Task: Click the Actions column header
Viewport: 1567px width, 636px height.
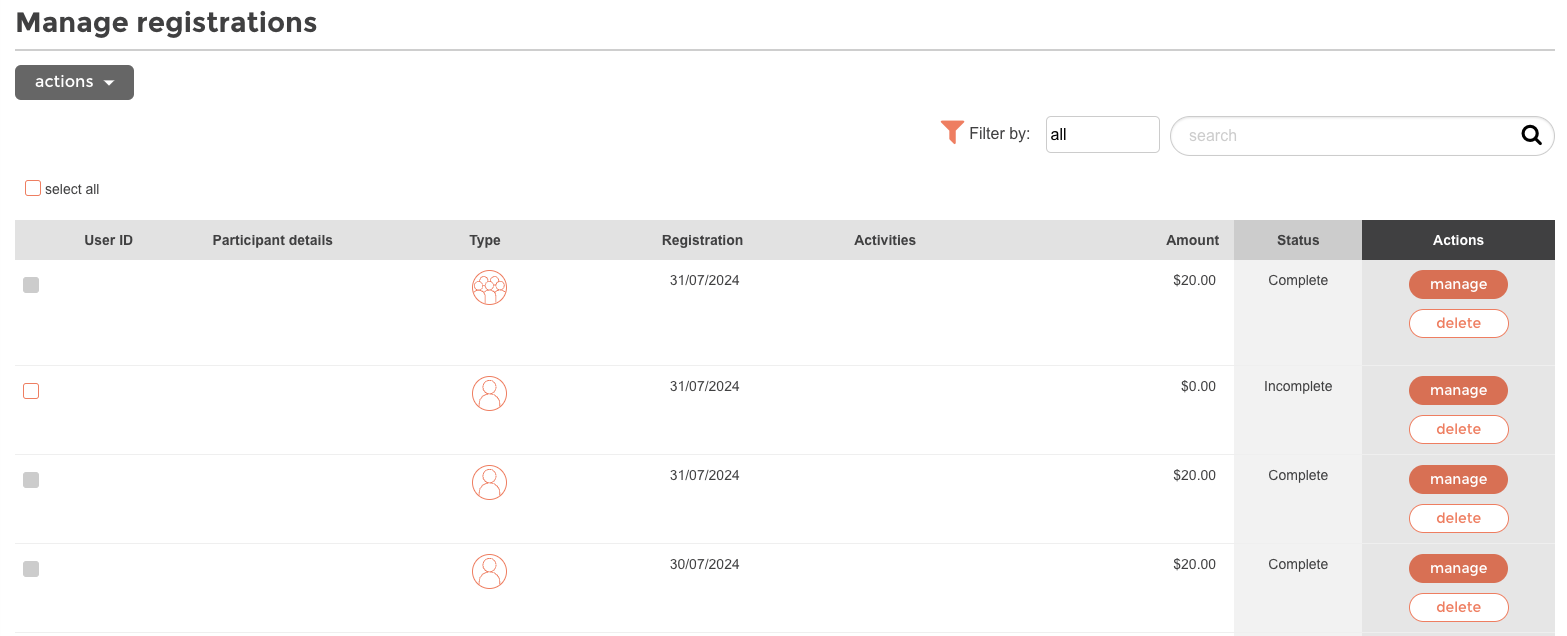Action: pyautogui.click(x=1458, y=240)
